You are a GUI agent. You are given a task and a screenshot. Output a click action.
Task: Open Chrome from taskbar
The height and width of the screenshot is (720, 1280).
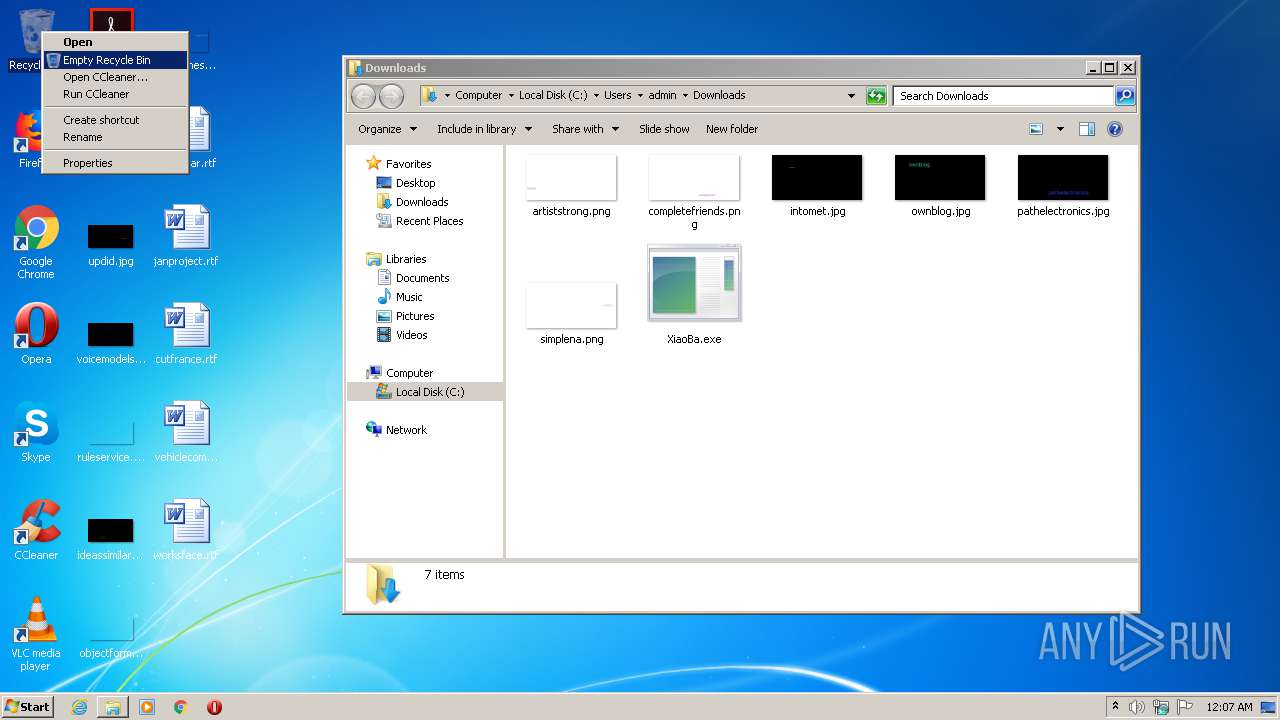181,707
